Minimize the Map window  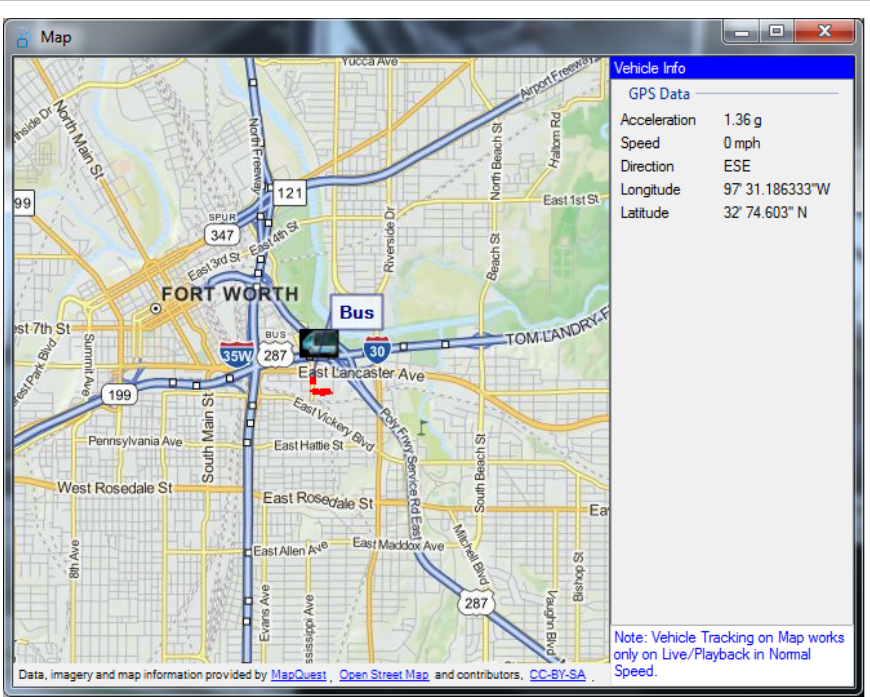point(741,32)
